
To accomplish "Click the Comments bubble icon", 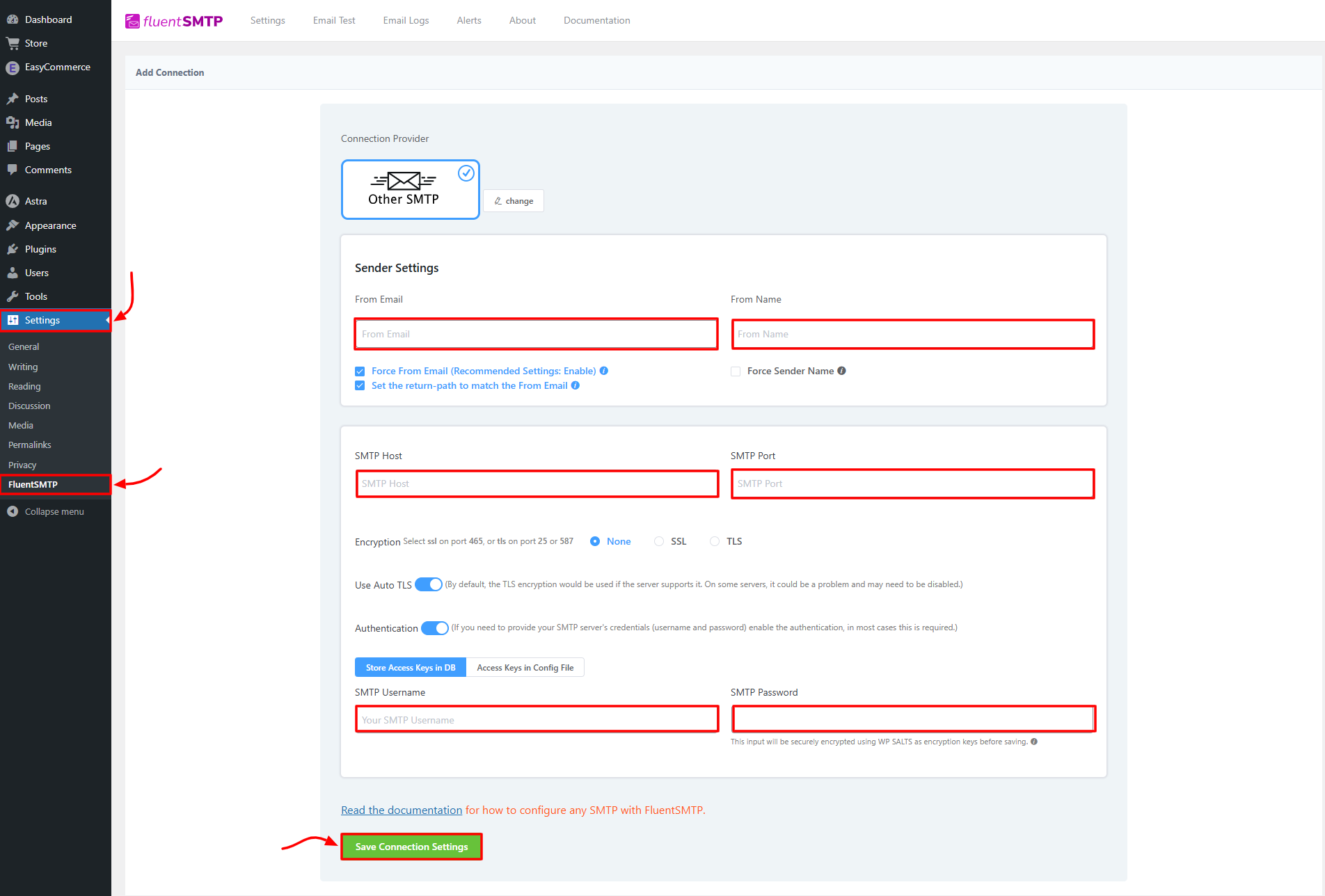I will pos(13,170).
